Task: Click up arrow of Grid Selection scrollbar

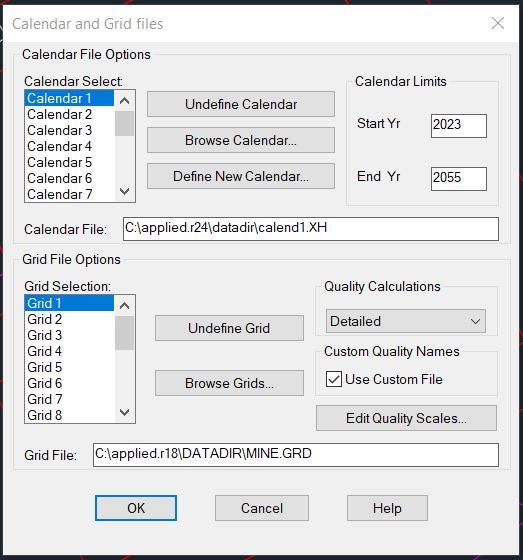Action: [124, 306]
